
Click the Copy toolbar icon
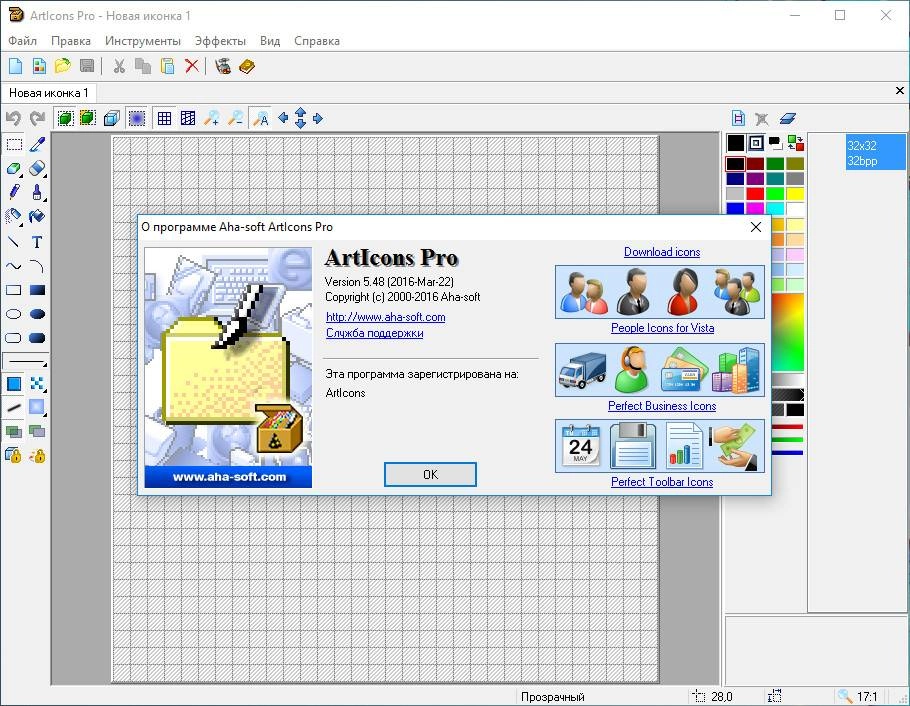(143, 66)
